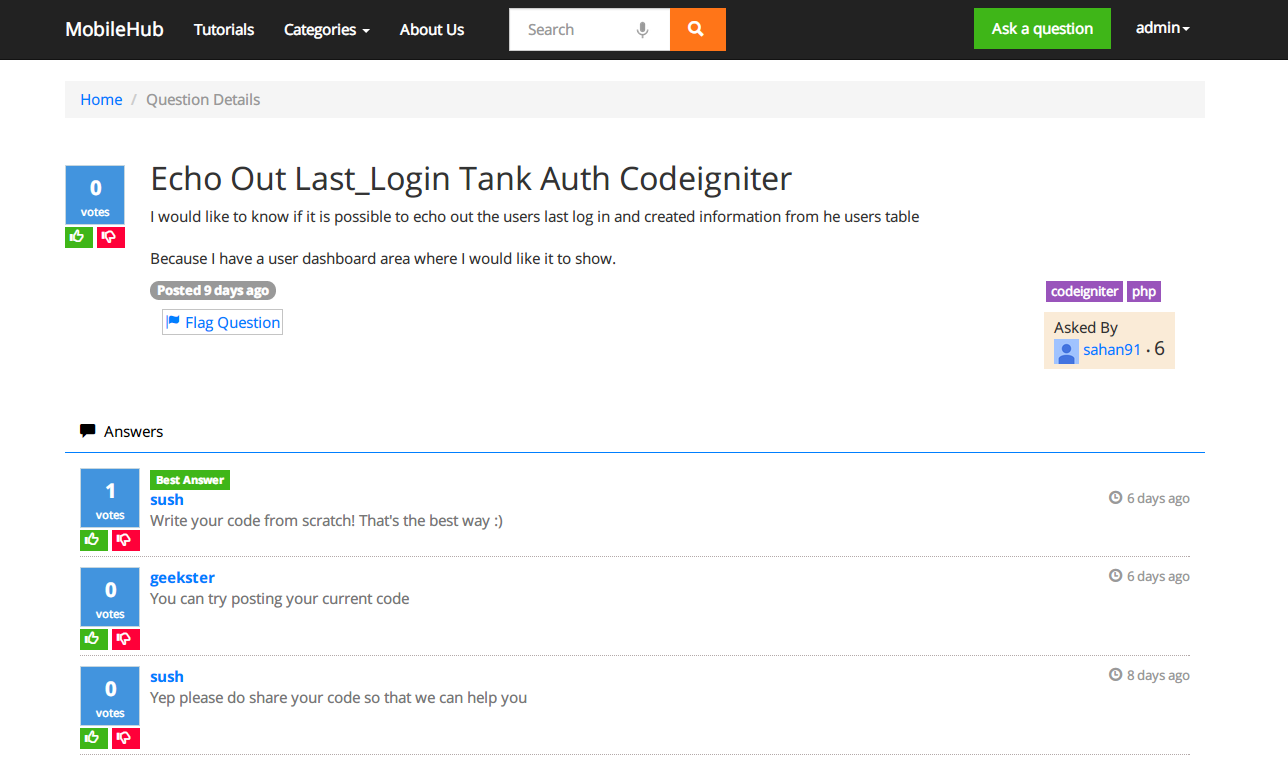The height and width of the screenshot is (761, 1288).
Task: Click the question's '0 votes' counter box
Action: point(95,195)
